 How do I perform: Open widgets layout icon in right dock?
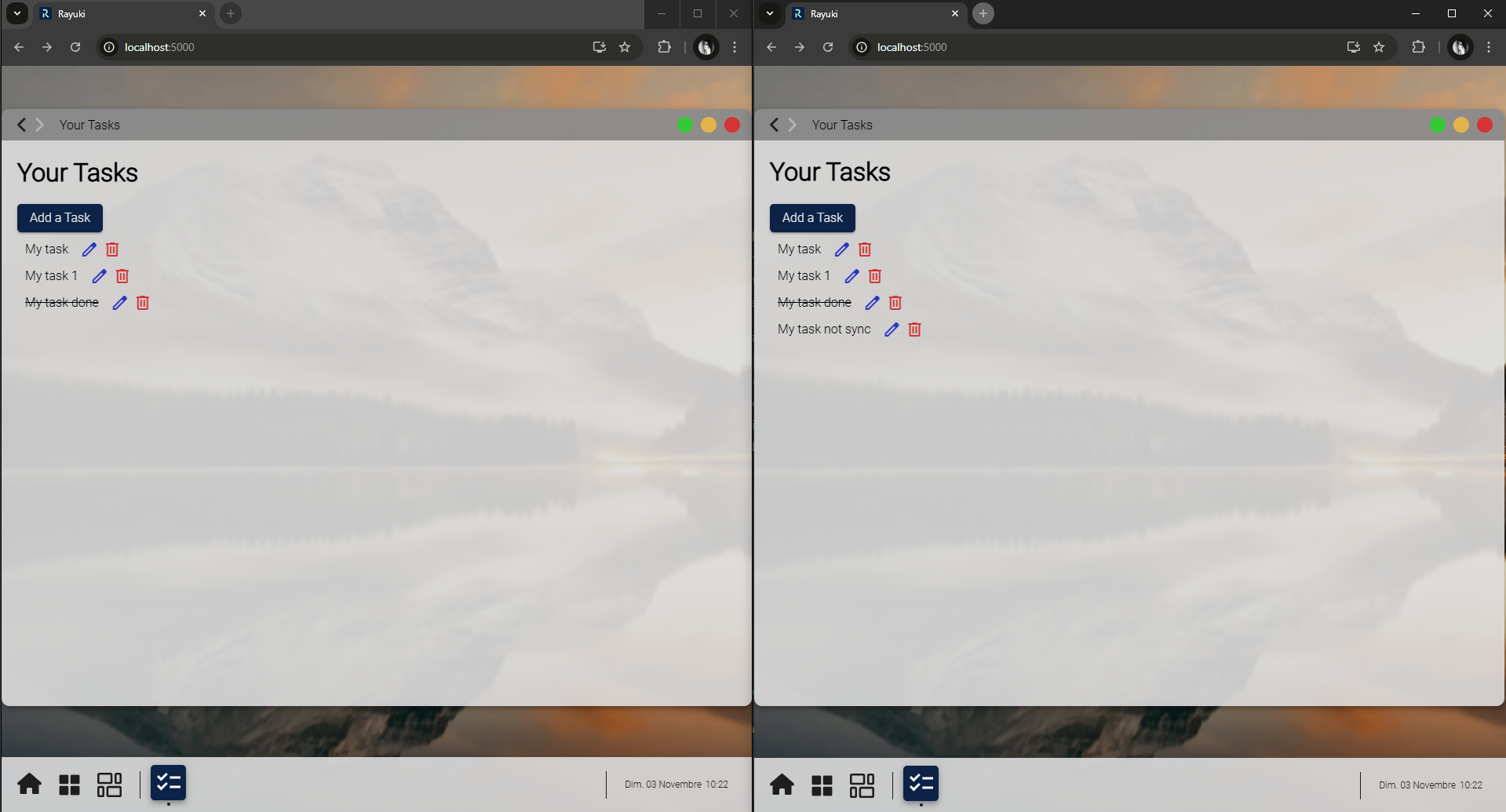(862, 785)
